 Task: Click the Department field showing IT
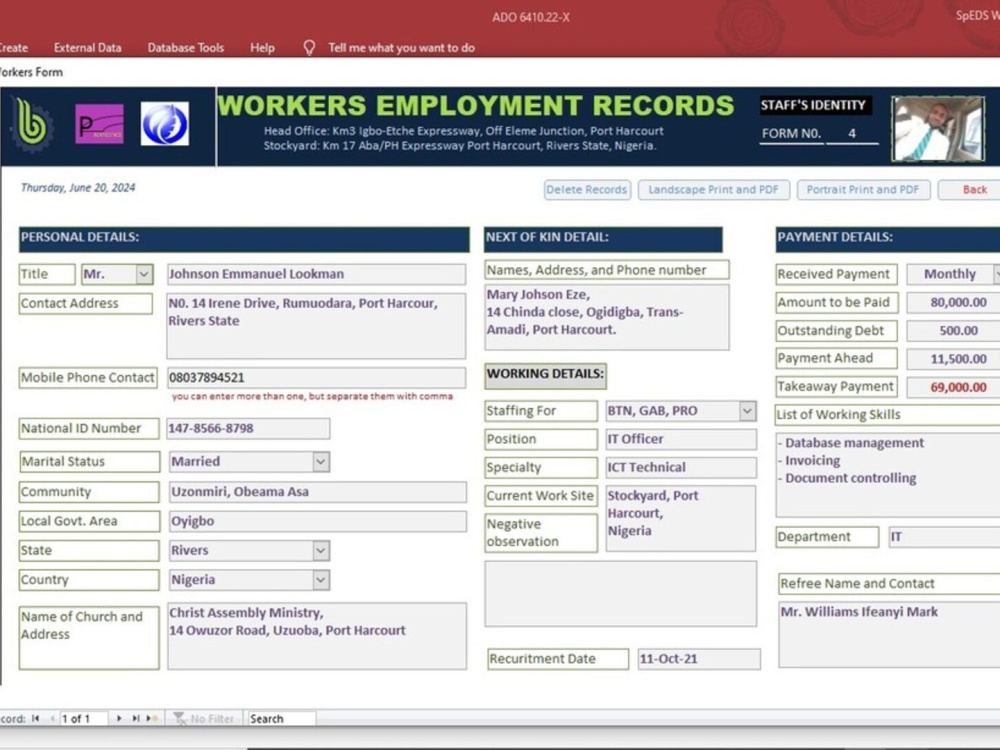(944, 537)
